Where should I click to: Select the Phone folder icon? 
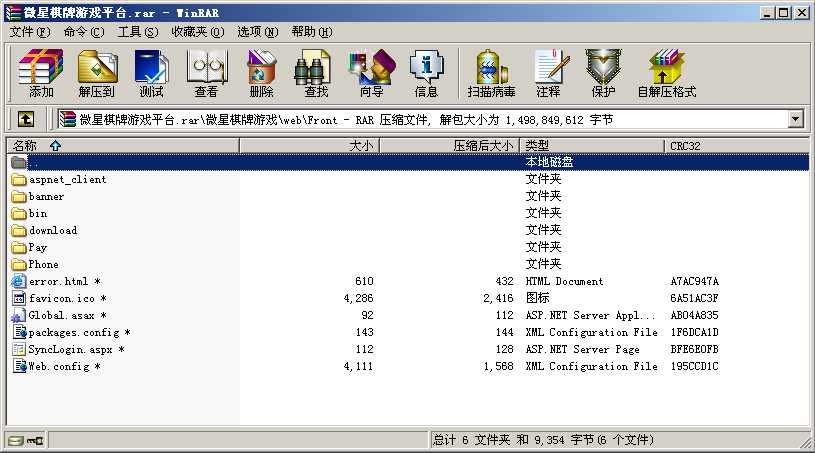click(x=19, y=264)
